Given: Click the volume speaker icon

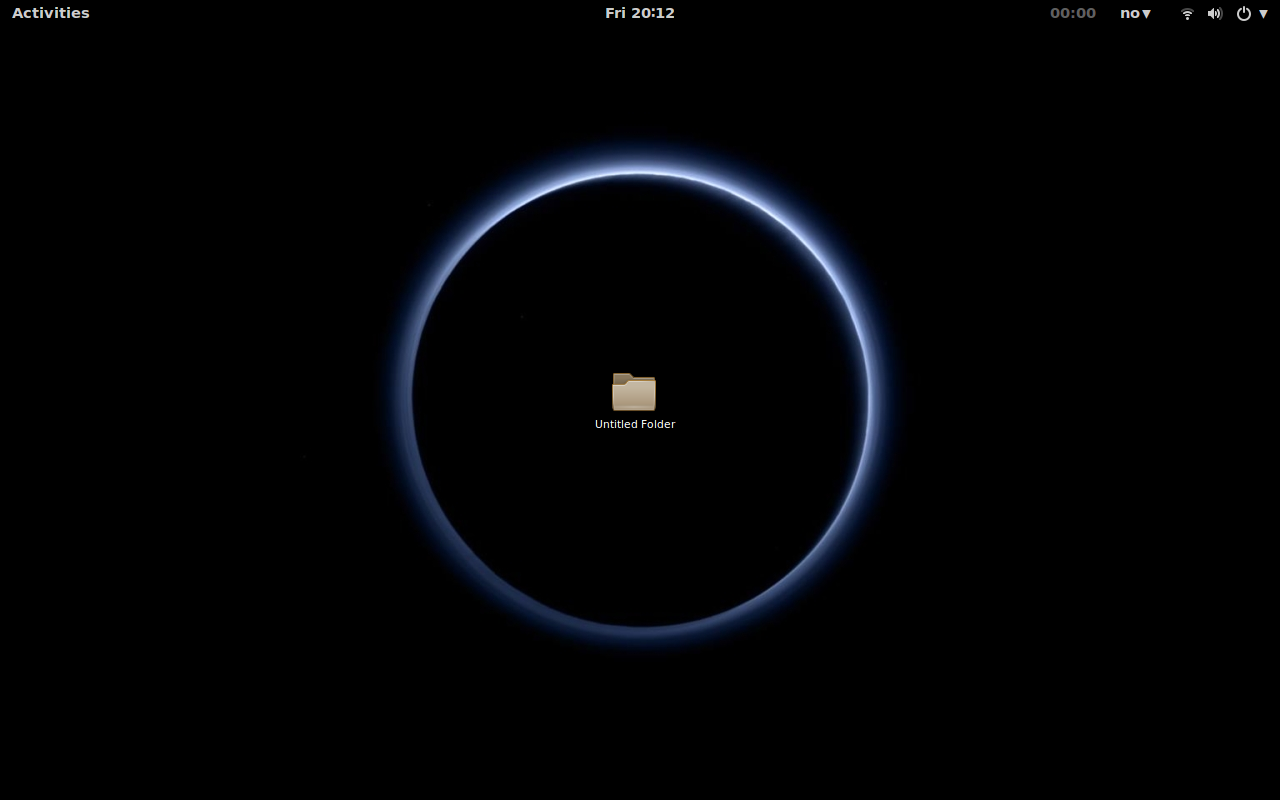Looking at the screenshot, I should tap(1215, 14).
